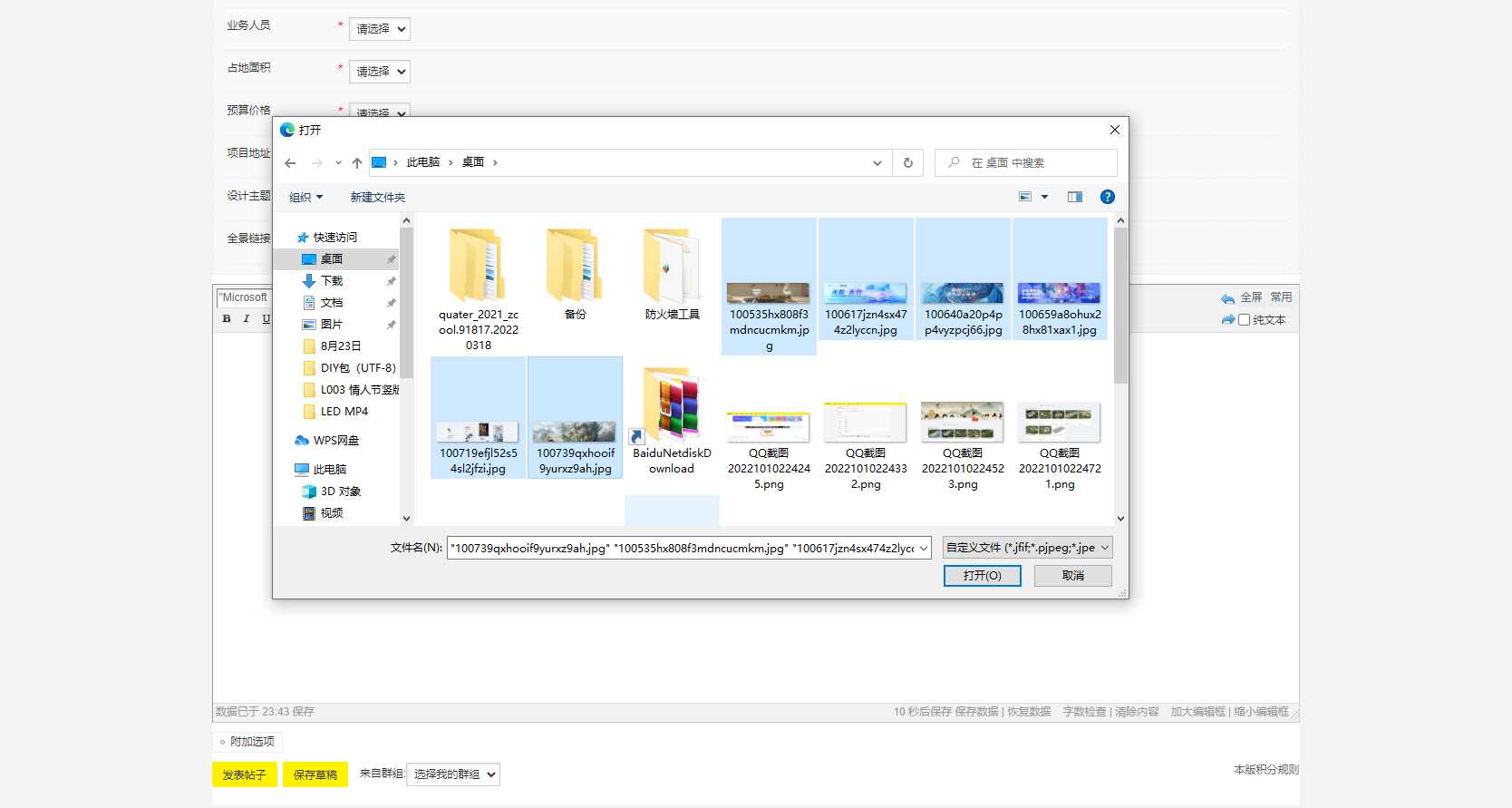Click the Italic formatting icon in editor
The height and width of the screenshot is (808, 1512).
pos(246,319)
